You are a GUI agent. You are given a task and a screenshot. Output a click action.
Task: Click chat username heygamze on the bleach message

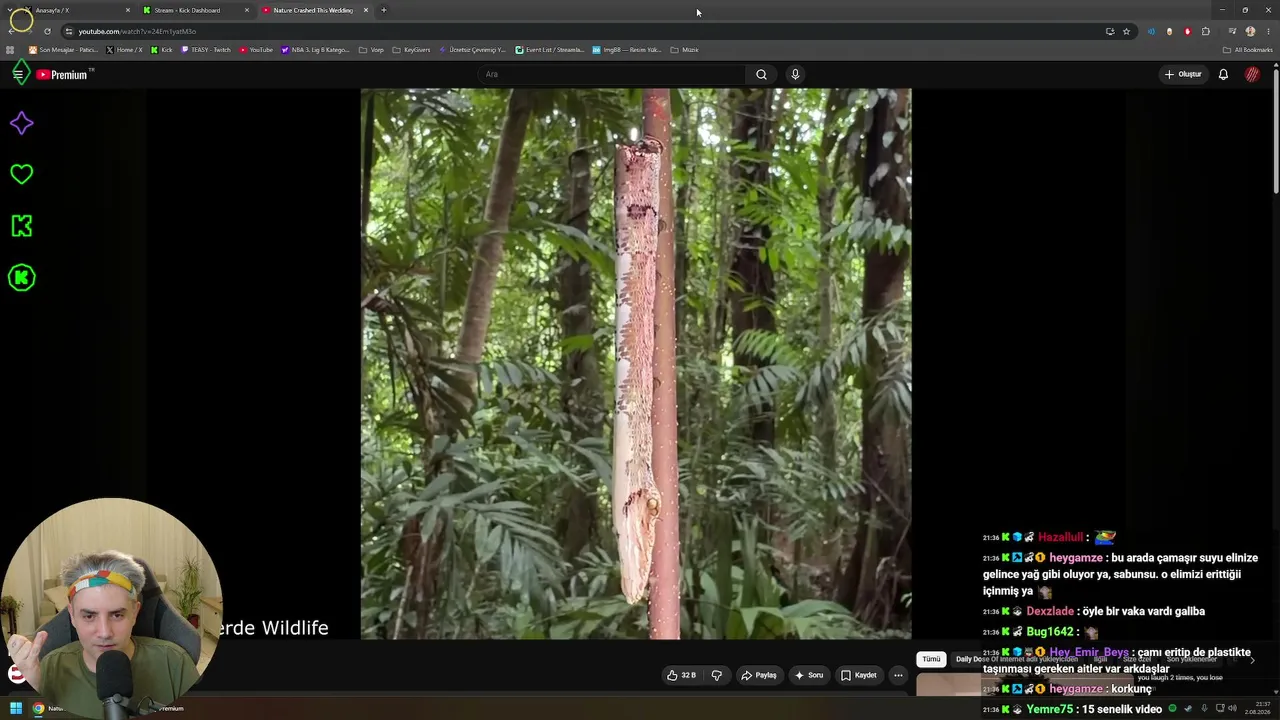(1076, 558)
